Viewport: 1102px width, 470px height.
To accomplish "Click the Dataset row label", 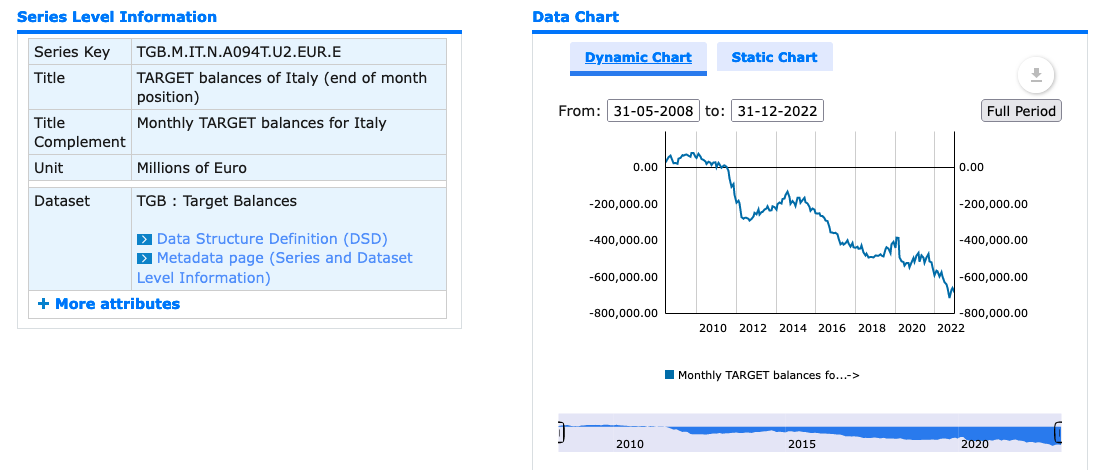I will [x=62, y=201].
